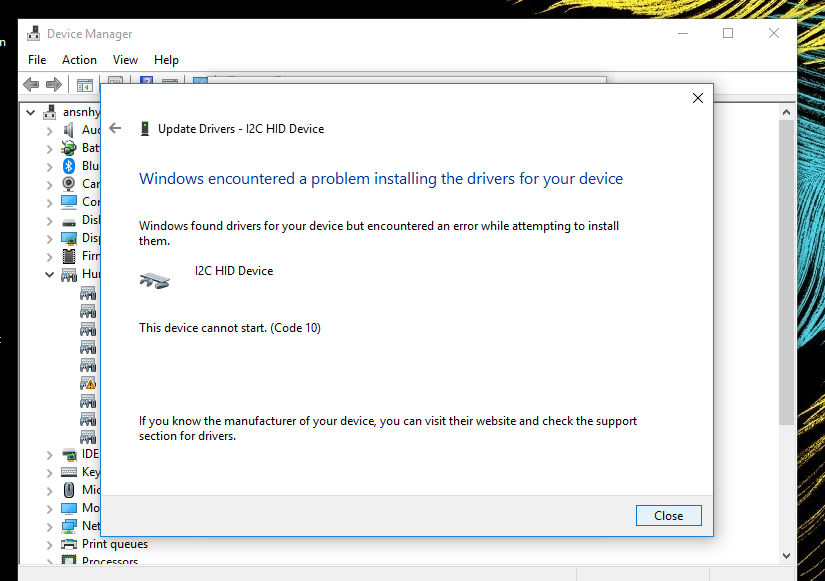
Task: Open the Action menu
Action: tap(79, 60)
